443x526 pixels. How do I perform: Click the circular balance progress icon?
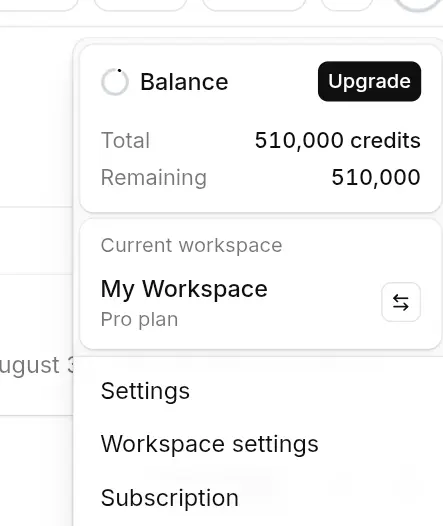coord(115,82)
